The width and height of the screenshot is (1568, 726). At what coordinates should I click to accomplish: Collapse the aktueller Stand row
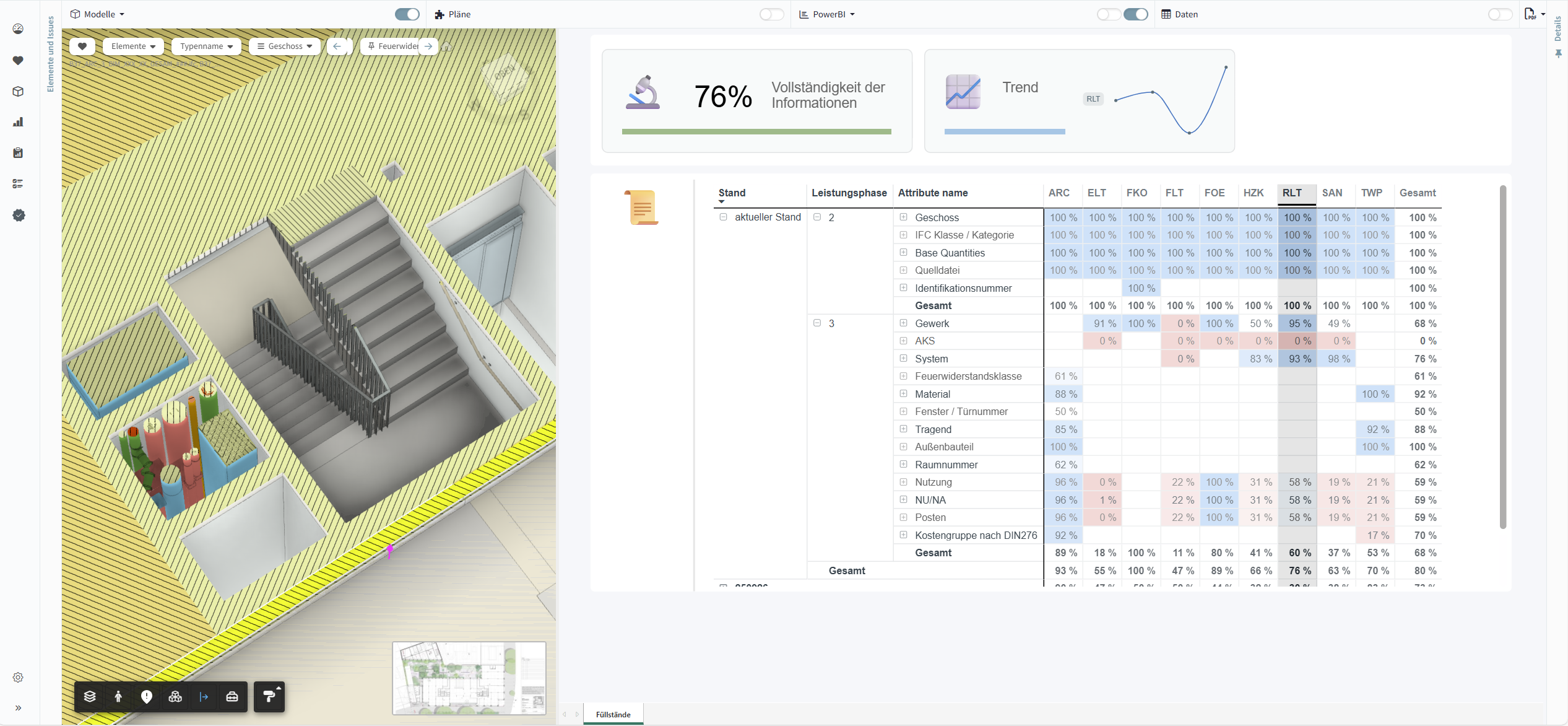pos(723,217)
